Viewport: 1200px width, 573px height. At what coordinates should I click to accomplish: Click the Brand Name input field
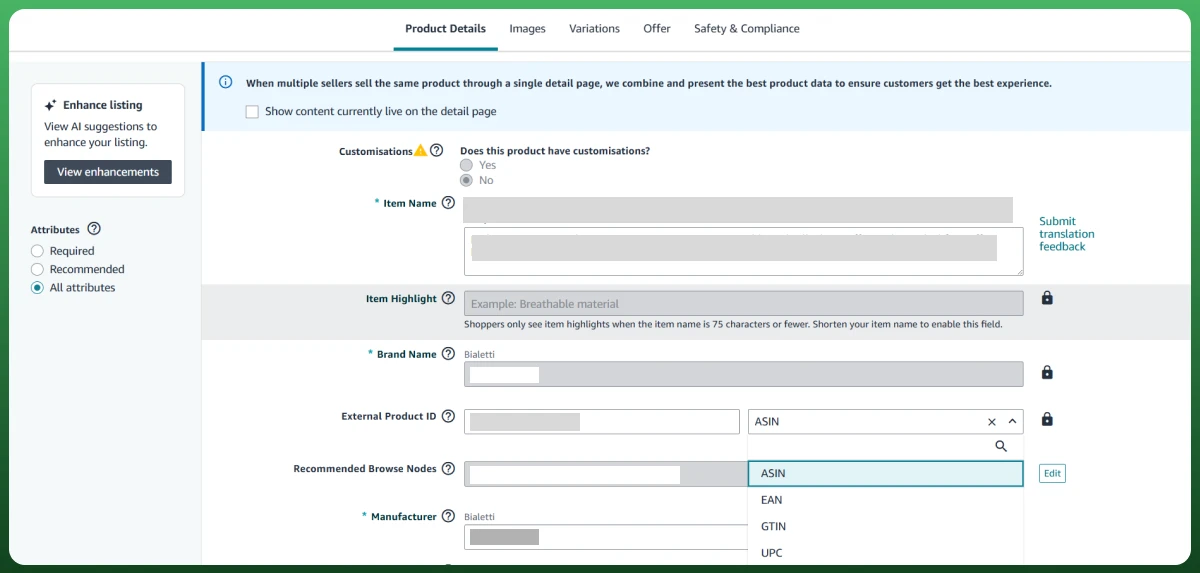pos(744,374)
